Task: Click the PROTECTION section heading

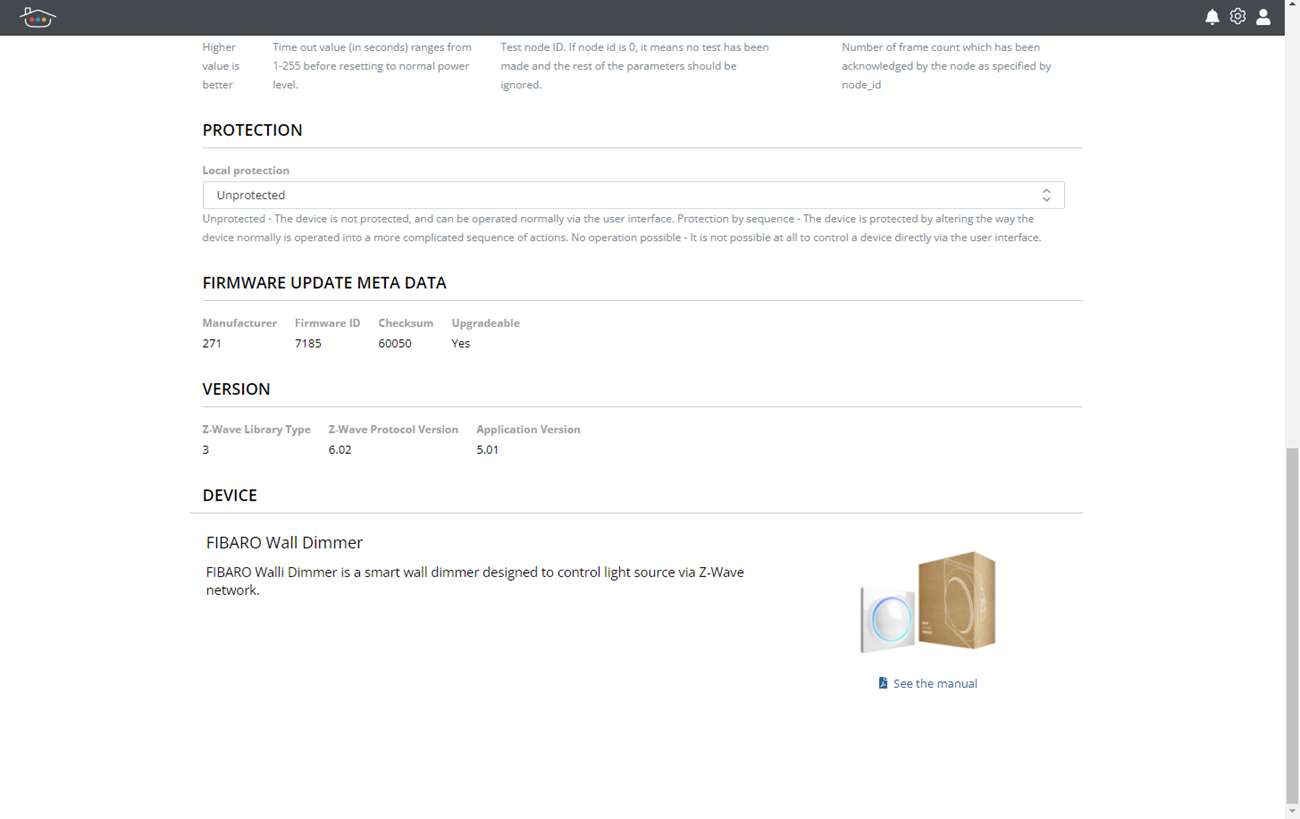Action: pyautogui.click(x=252, y=130)
